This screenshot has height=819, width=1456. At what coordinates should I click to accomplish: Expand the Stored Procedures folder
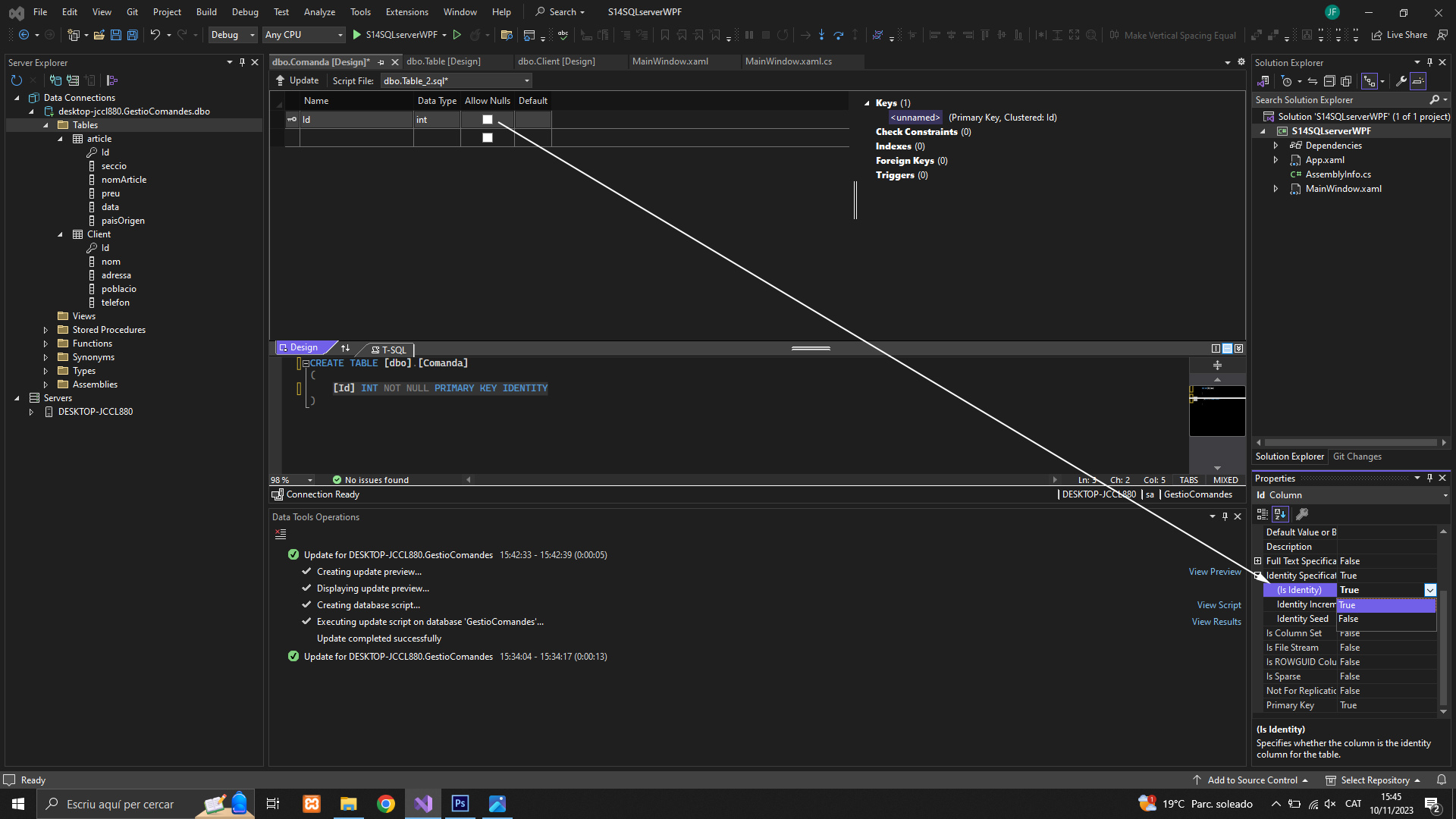pyautogui.click(x=45, y=330)
